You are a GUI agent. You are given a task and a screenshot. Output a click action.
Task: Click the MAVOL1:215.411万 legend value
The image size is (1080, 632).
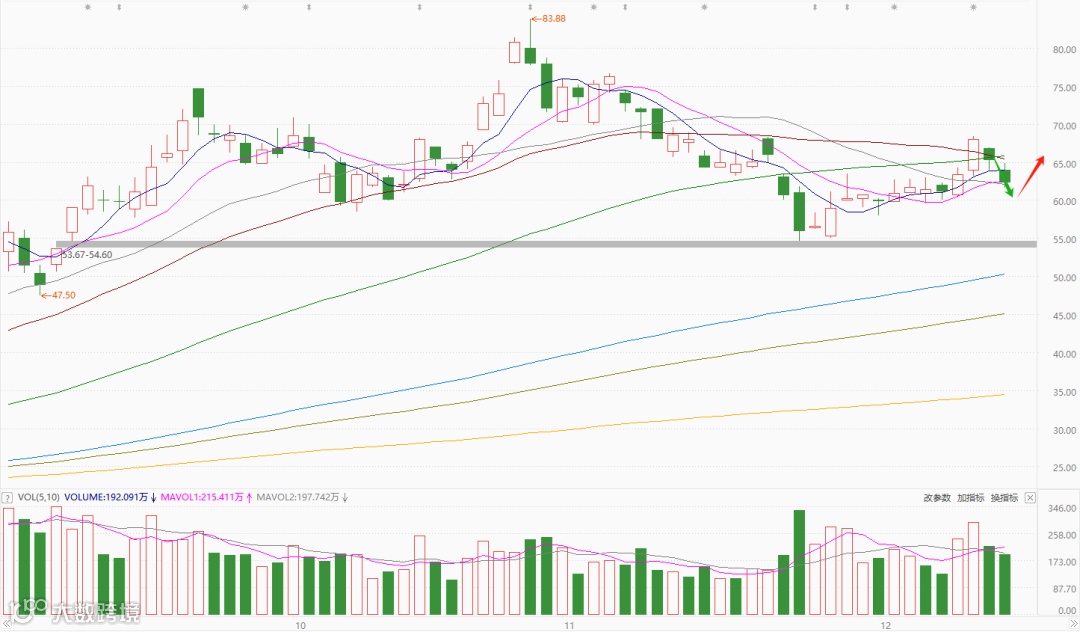202,497
